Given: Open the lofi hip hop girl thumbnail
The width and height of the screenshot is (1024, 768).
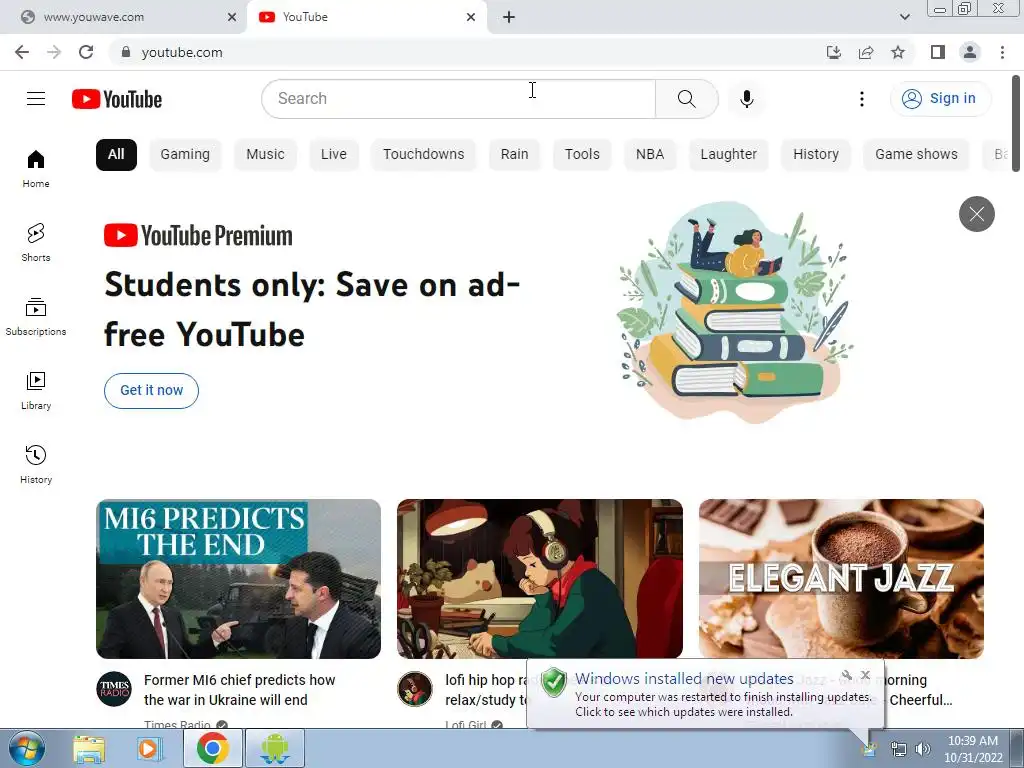Looking at the screenshot, I should (539, 579).
